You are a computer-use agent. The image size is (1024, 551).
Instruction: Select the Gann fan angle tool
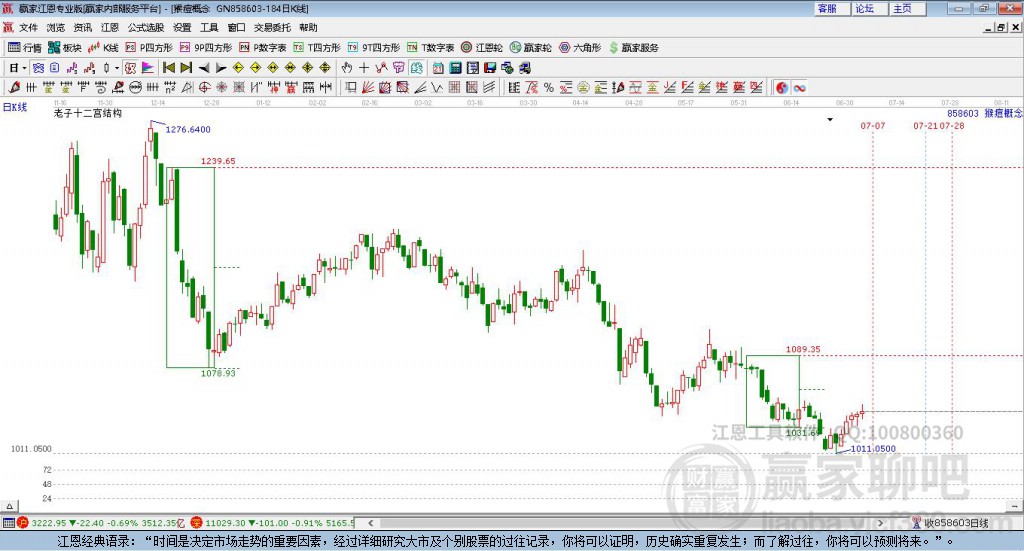point(368,87)
